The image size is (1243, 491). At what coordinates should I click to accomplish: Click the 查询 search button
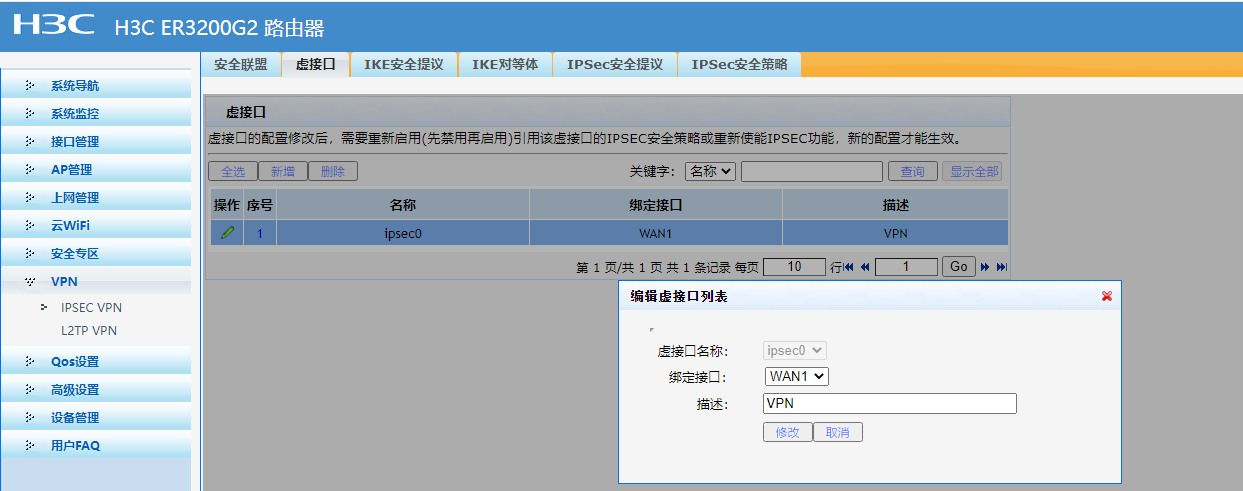tap(913, 171)
